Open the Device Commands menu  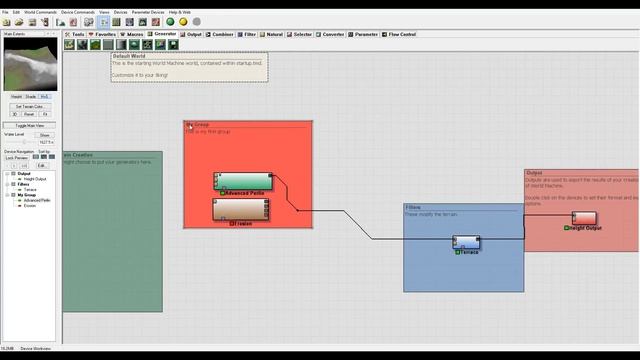click(78, 12)
